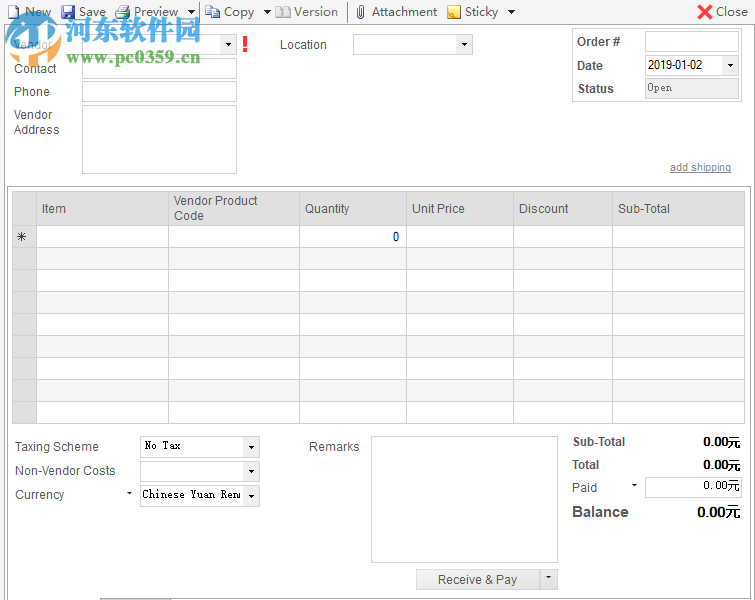755x600 pixels.
Task: Click the Unit Price column header
Action: (460, 209)
